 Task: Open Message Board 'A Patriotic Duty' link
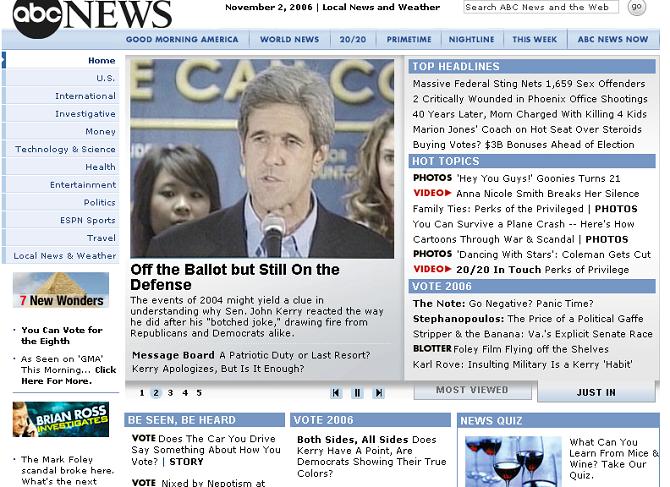pyautogui.click(x=251, y=355)
